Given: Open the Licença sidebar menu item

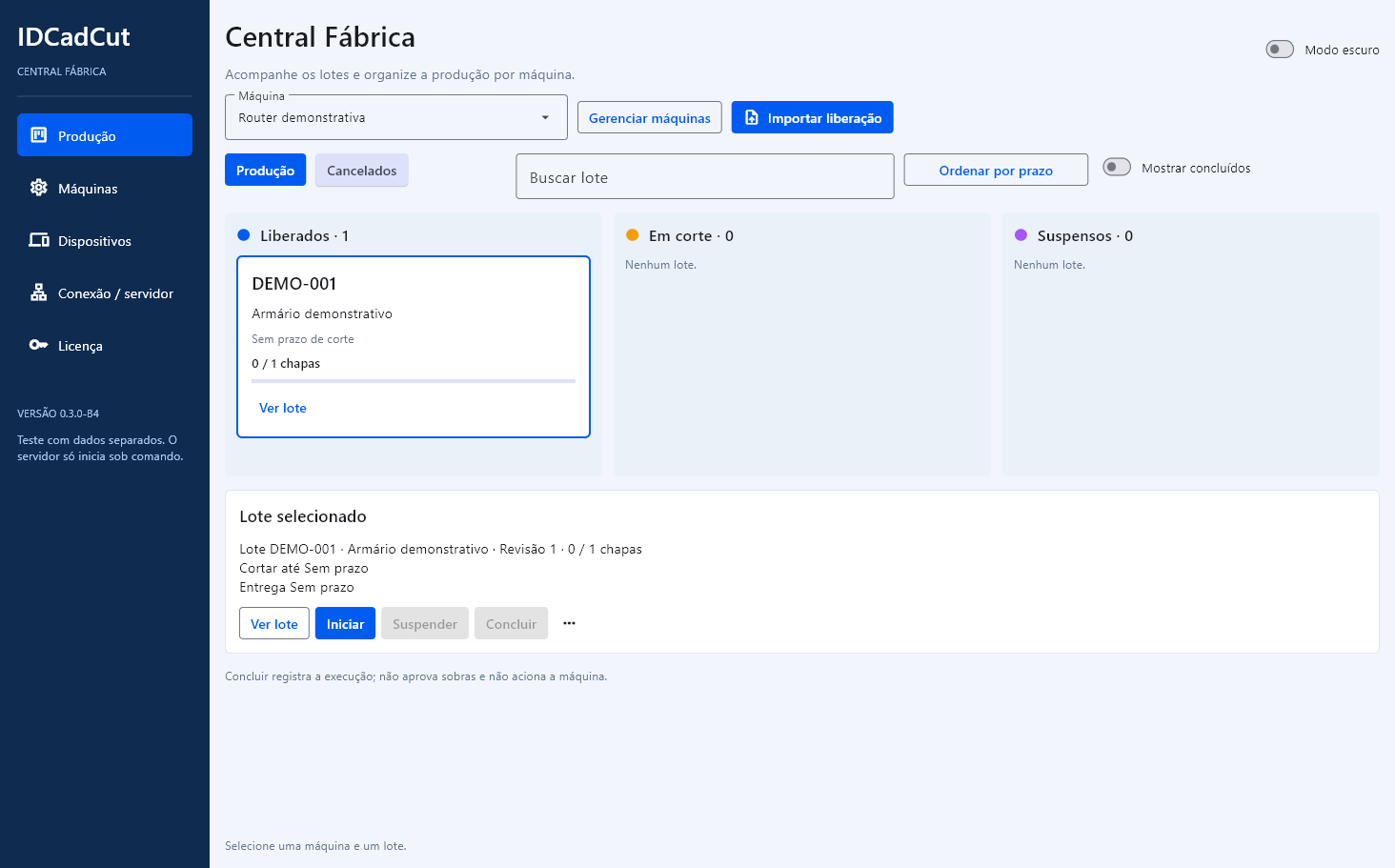Looking at the screenshot, I should [x=105, y=345].
